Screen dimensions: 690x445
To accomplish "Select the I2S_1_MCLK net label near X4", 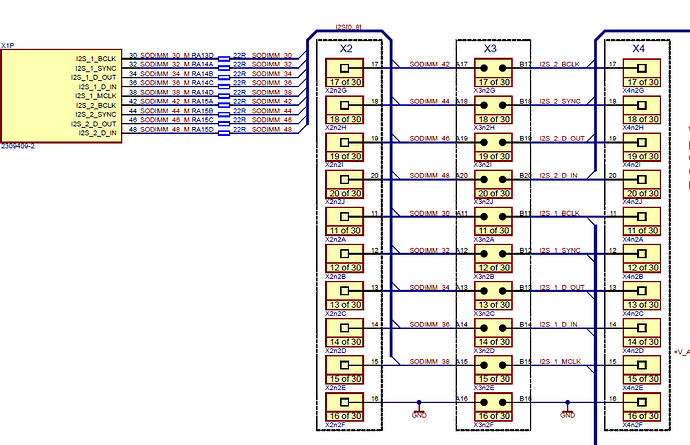I will click(560, 361).
